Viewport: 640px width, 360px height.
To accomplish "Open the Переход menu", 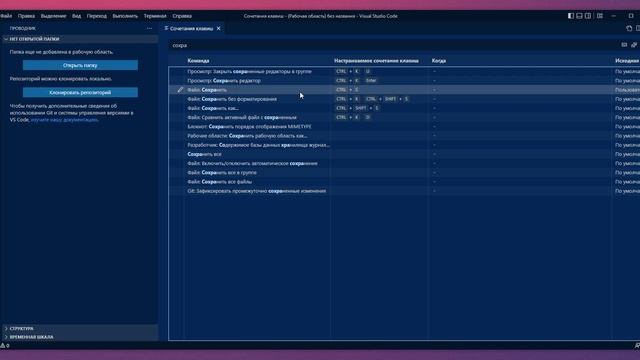I will 97,16.
